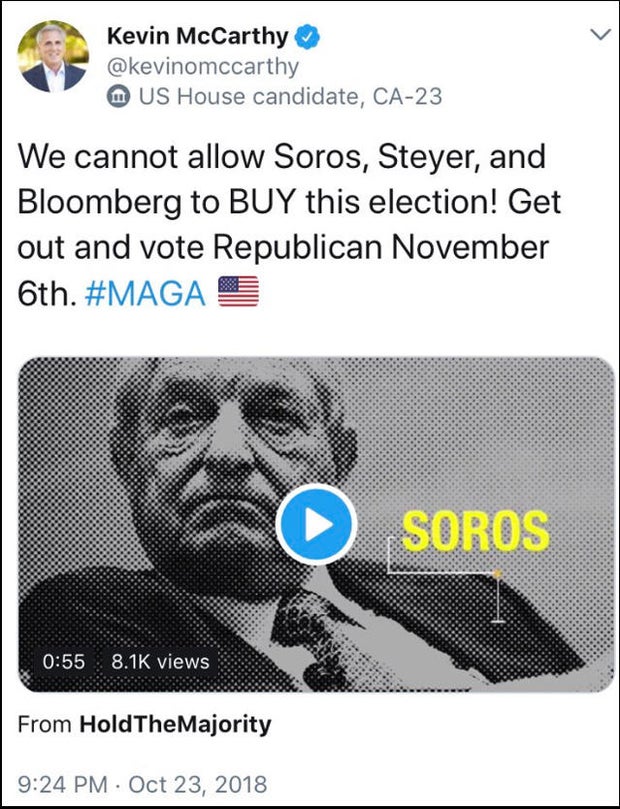This screenshot has width=620, height=809.
Task: Open the Kevin McCarthy display name
Action: 197,38
